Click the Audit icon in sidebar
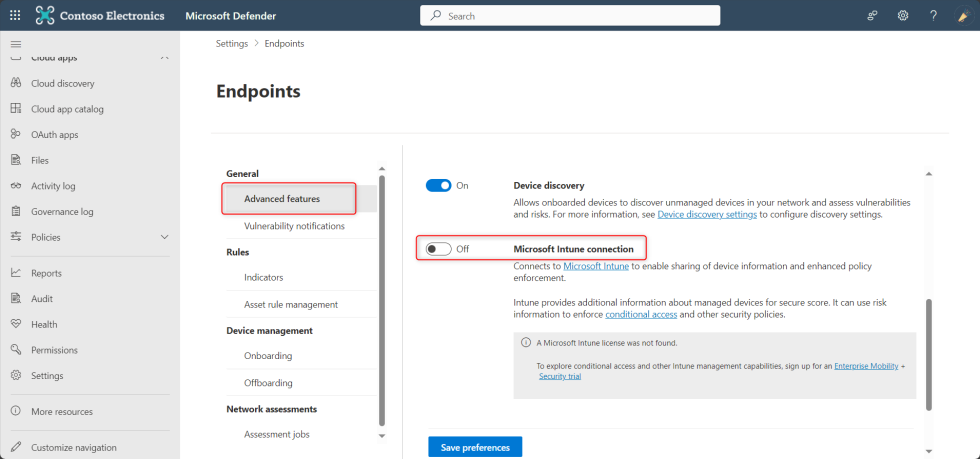The width and height of the screenshot is (980, 459). point(17,299)
